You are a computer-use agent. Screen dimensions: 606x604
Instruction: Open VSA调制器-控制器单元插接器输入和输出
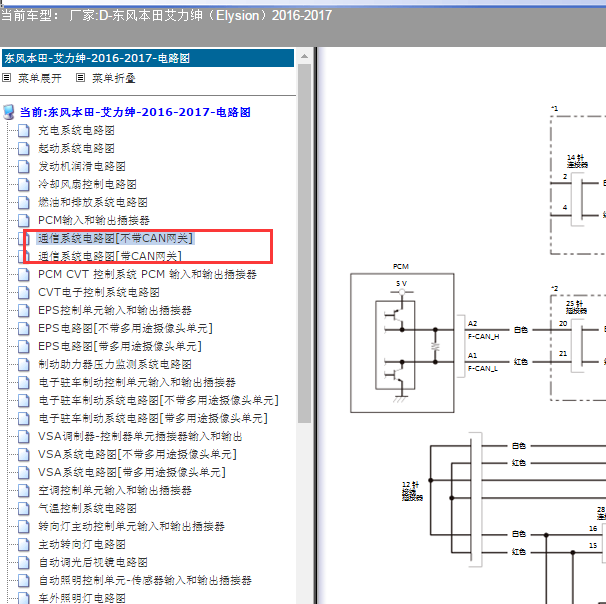click(140, 436)
